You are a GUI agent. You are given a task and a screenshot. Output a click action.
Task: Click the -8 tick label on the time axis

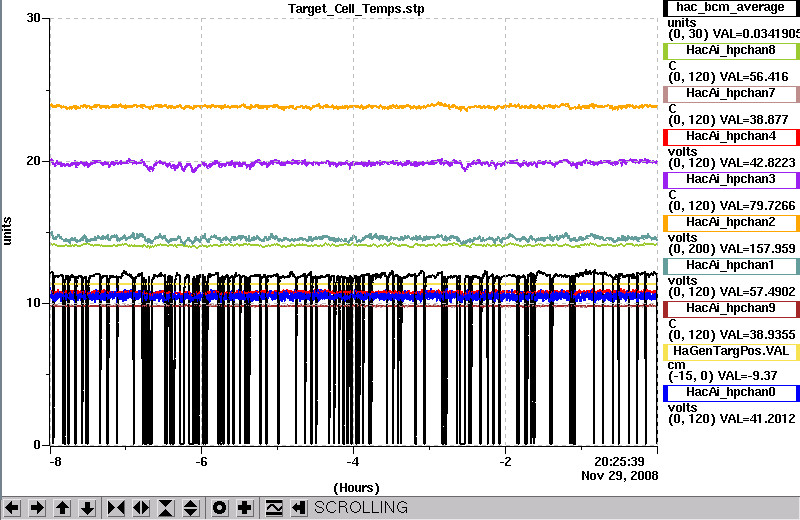tap(55, 462)
